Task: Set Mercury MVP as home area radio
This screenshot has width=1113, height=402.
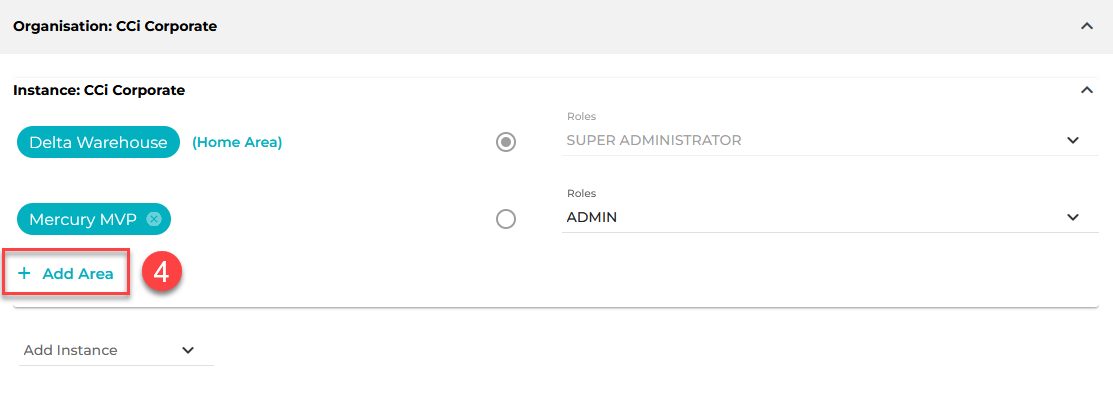Action: [505, 219]
